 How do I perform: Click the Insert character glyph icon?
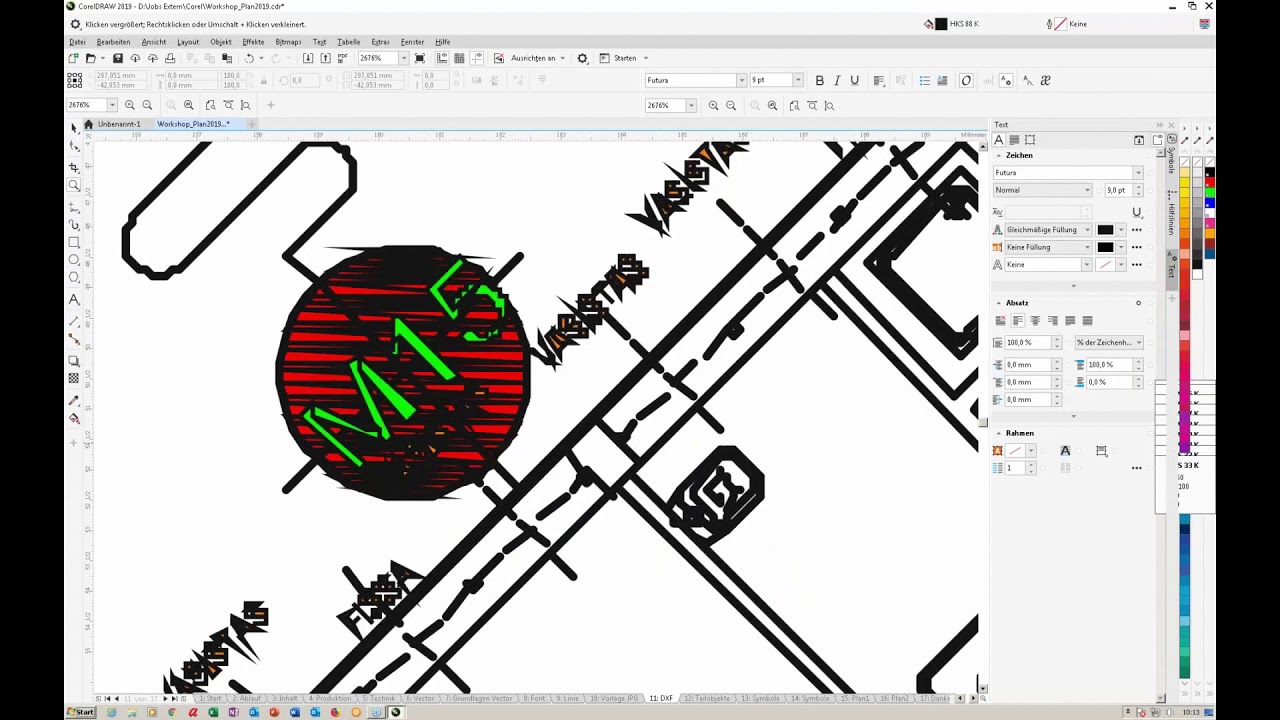[1046, 80]
